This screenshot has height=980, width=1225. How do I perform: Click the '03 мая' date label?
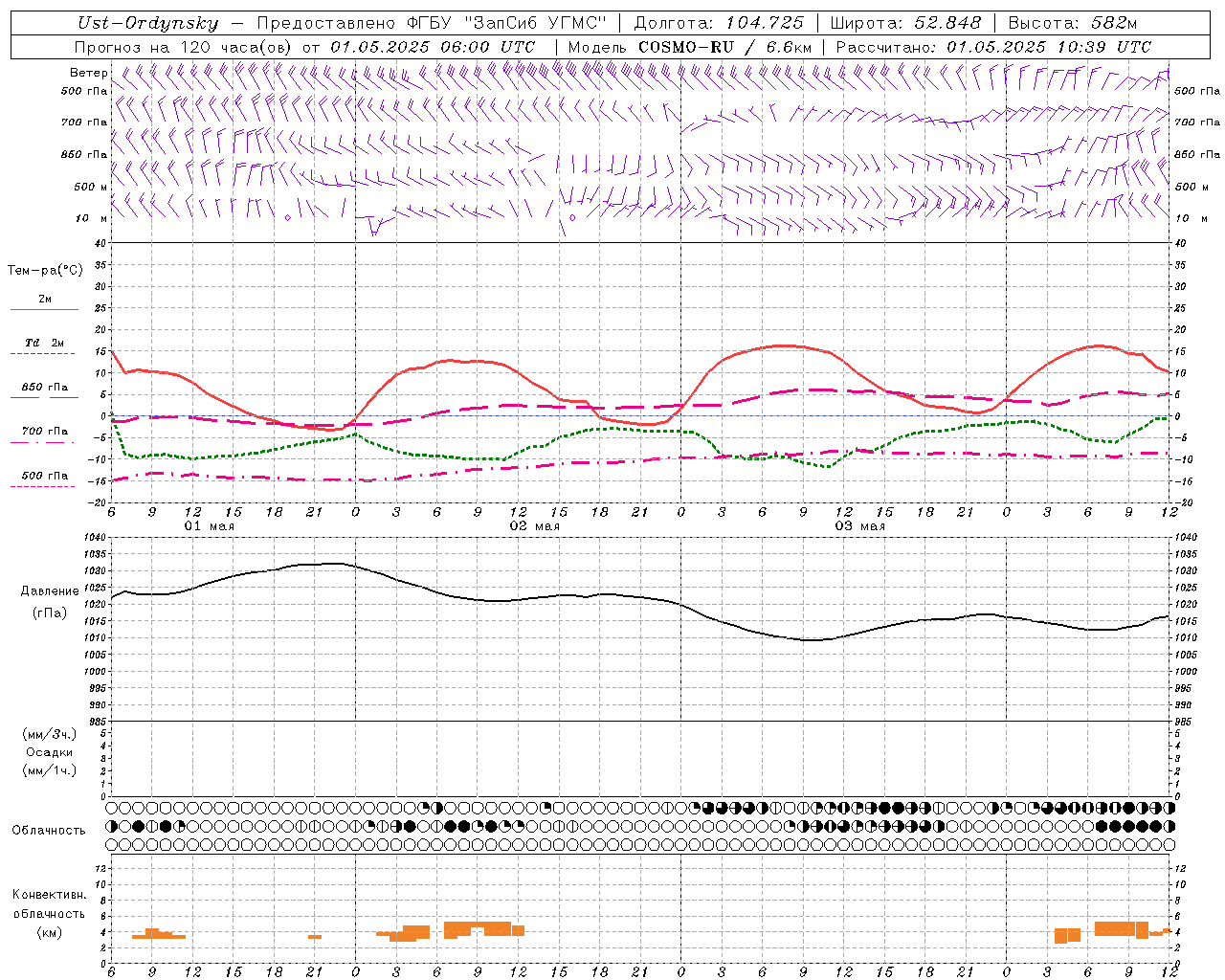(x=860, y=526)
